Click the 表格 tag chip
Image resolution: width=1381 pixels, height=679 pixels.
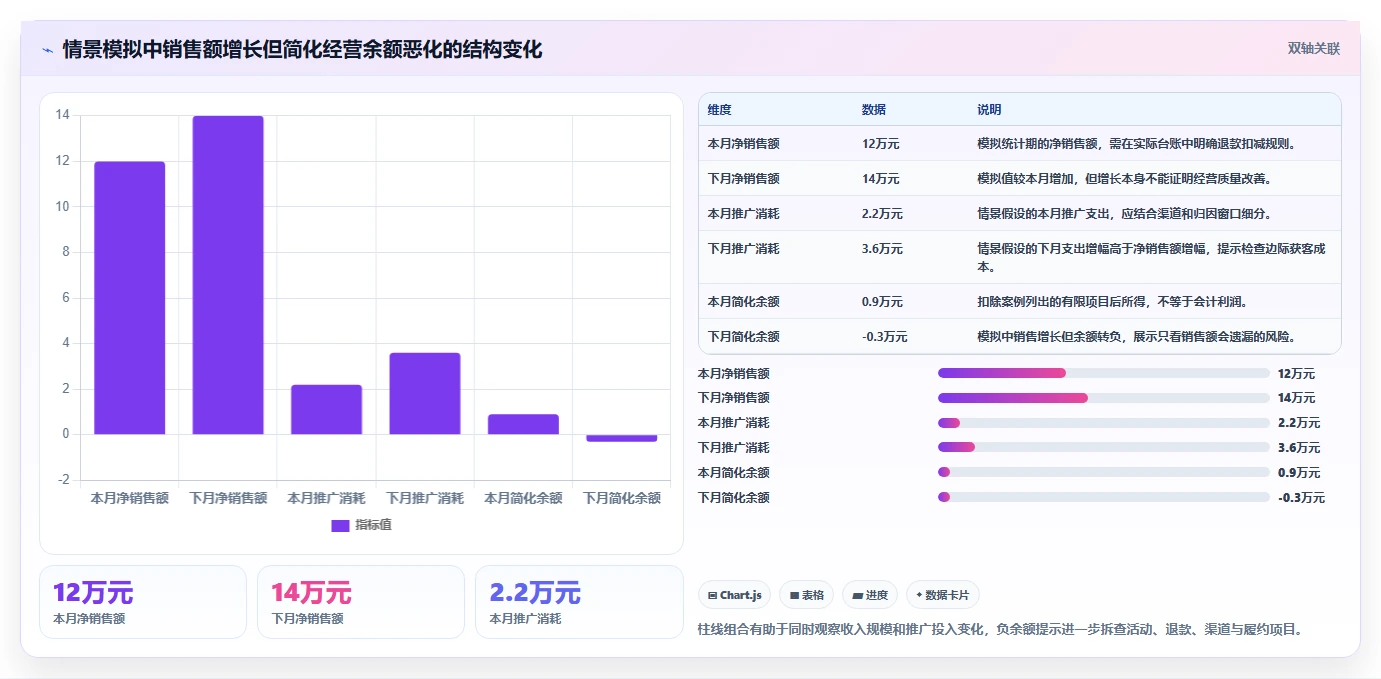click(x=806, y=595)
